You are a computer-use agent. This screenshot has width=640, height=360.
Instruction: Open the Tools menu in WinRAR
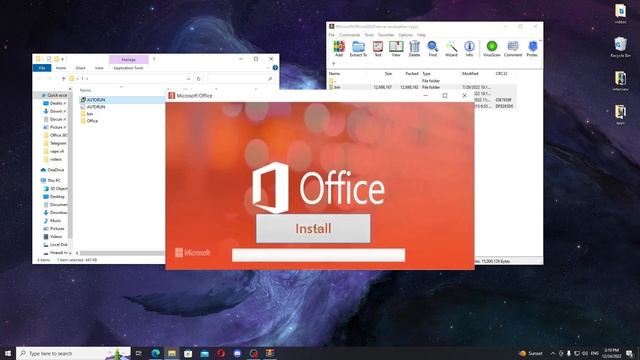click(369, 35)
